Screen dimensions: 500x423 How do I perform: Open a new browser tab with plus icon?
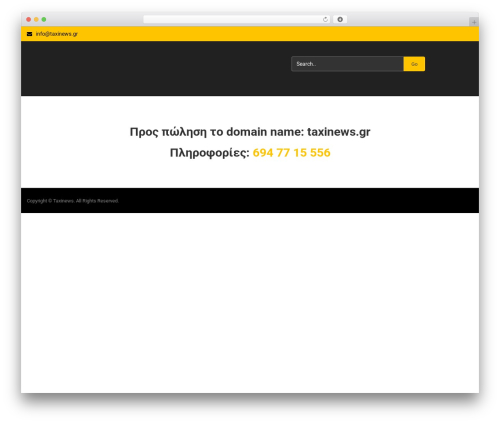[474, 22]
